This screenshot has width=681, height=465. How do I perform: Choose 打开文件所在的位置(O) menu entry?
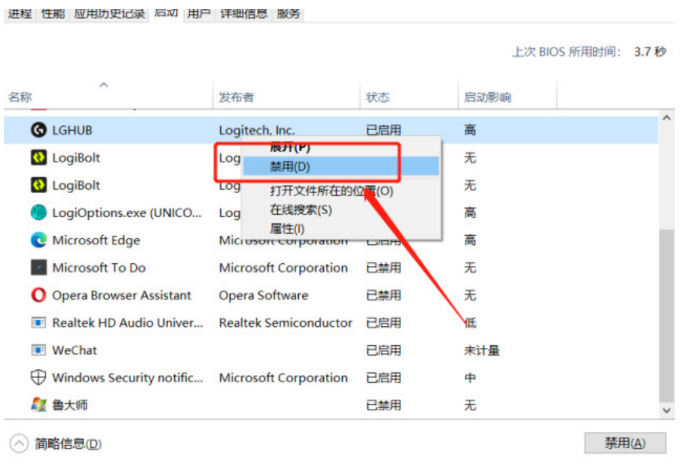tap(331, 191)
